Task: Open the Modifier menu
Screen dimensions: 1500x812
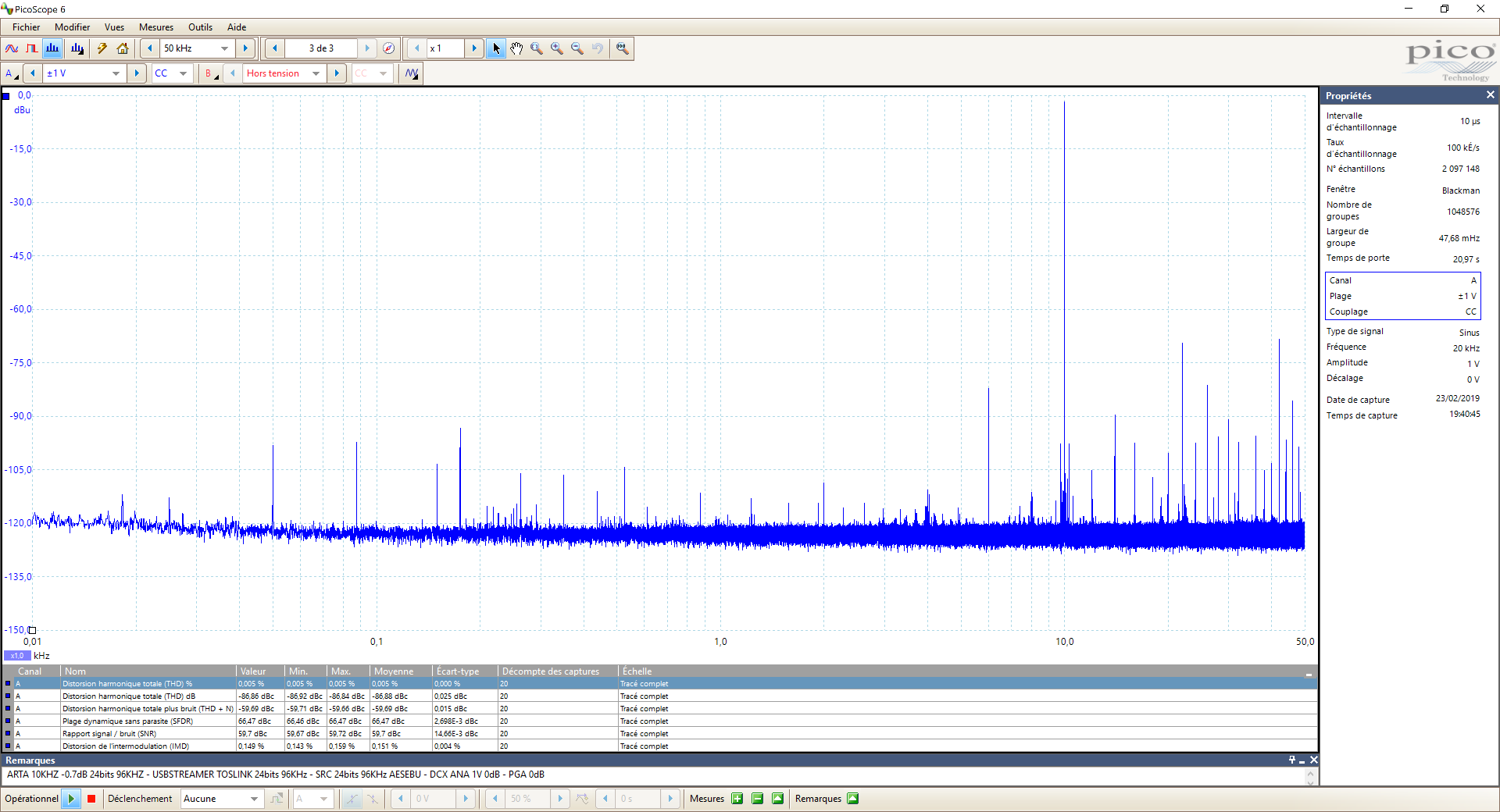Action: tap(72, 27)
